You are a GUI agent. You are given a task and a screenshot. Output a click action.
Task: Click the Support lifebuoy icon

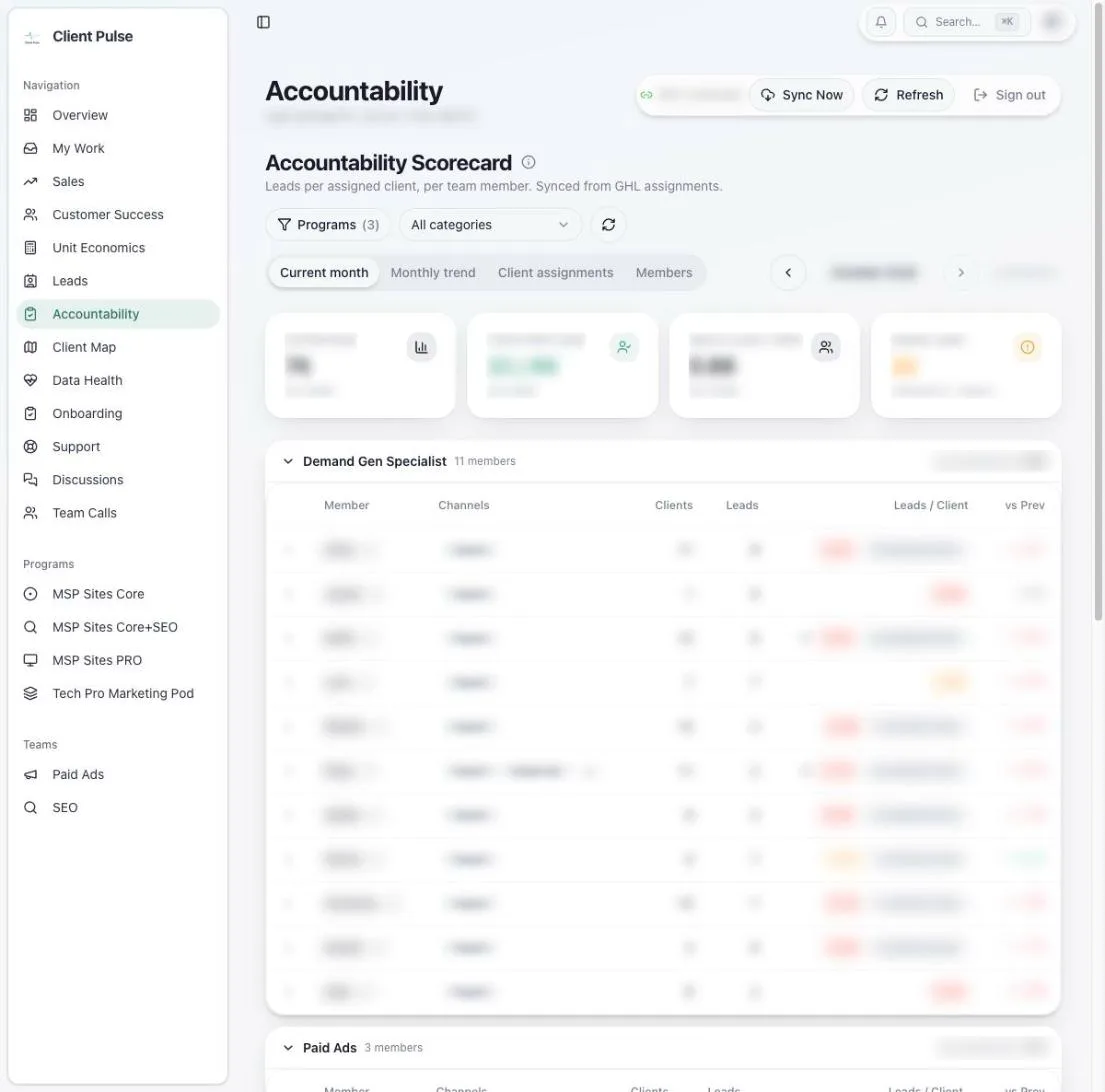[30, 447]
